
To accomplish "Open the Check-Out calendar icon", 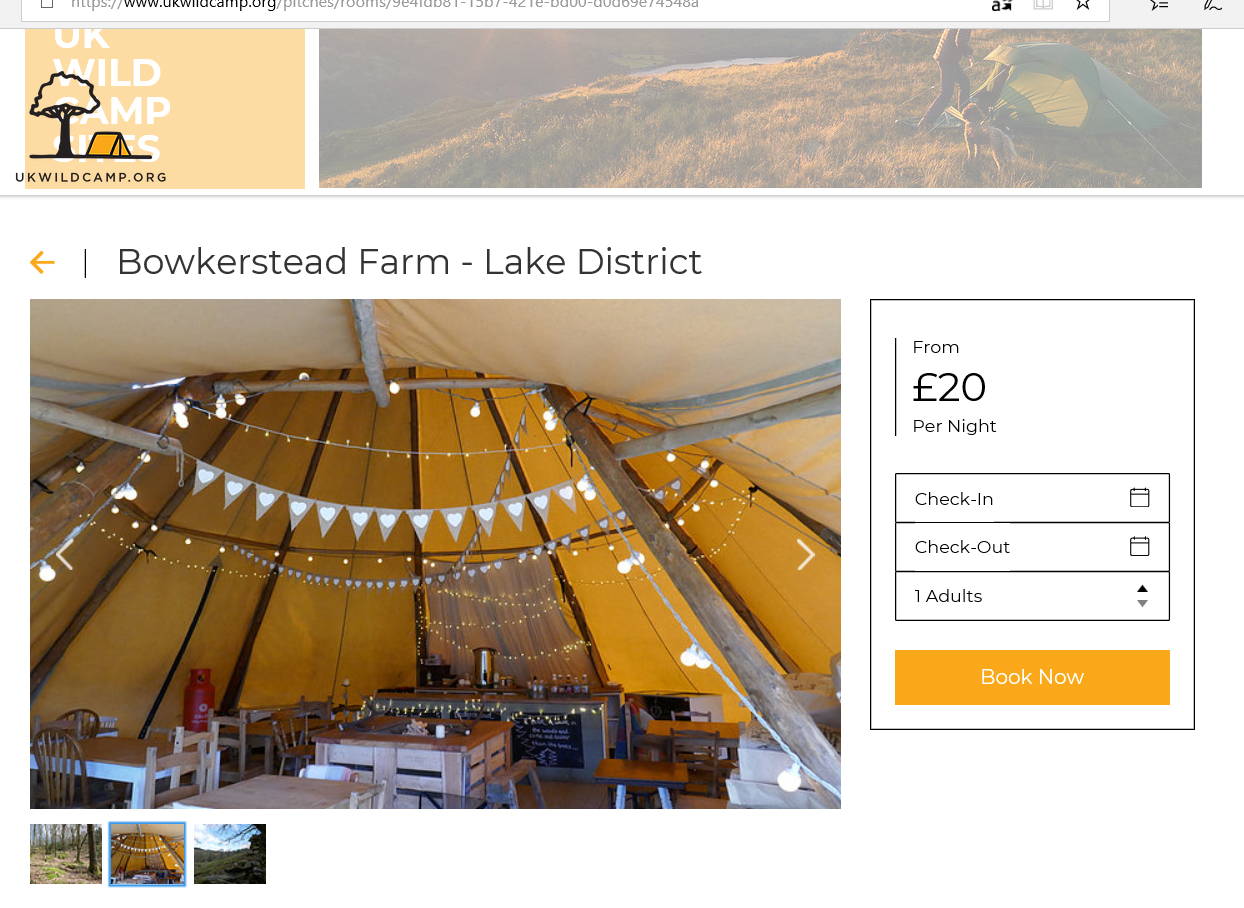I will (x=1139, y=546).
